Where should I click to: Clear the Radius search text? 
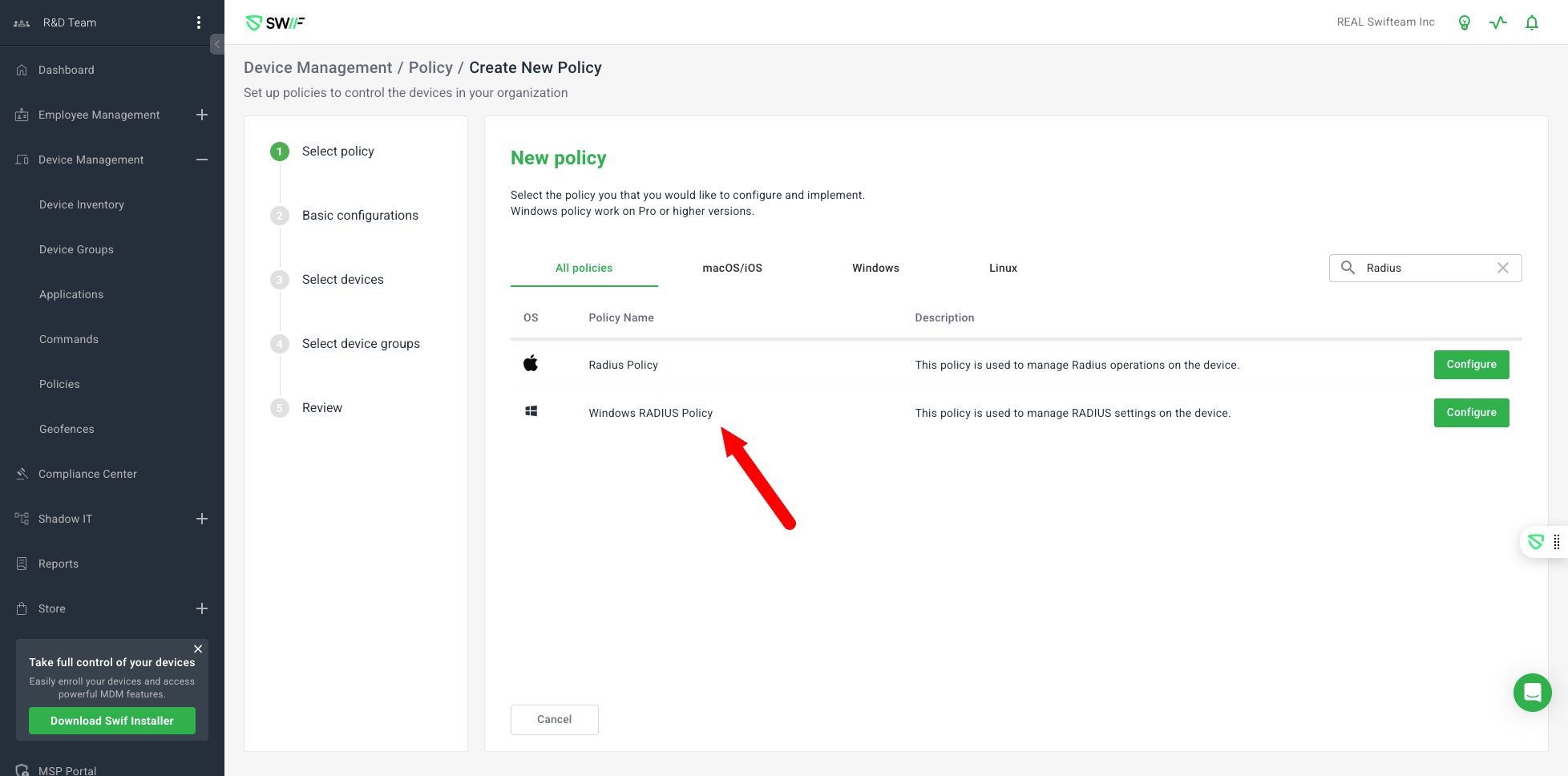[x=1502, y=268]
